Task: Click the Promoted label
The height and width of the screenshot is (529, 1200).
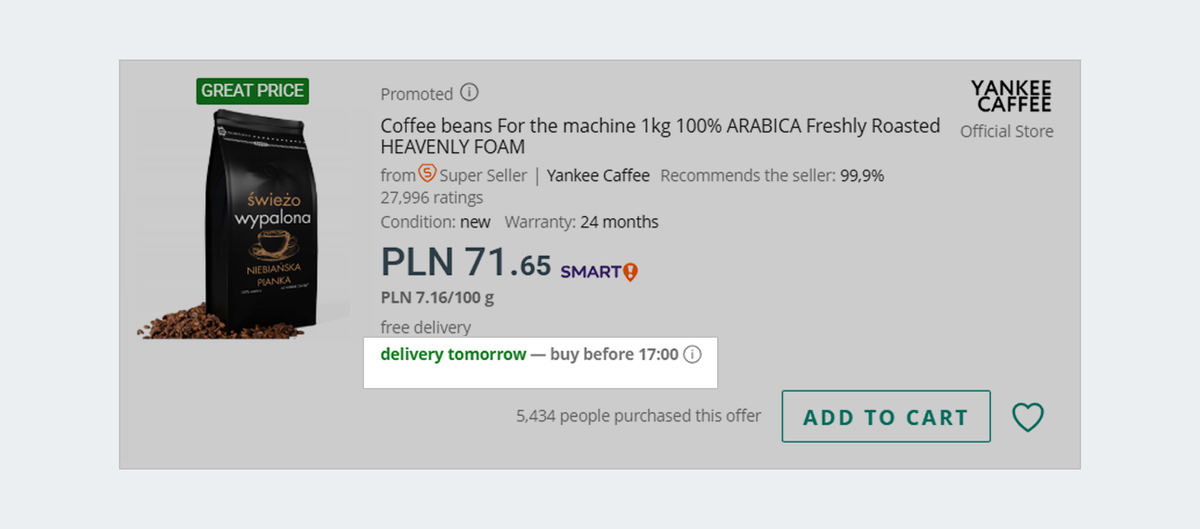Action: pyautogui.click(x=417, y=94)
